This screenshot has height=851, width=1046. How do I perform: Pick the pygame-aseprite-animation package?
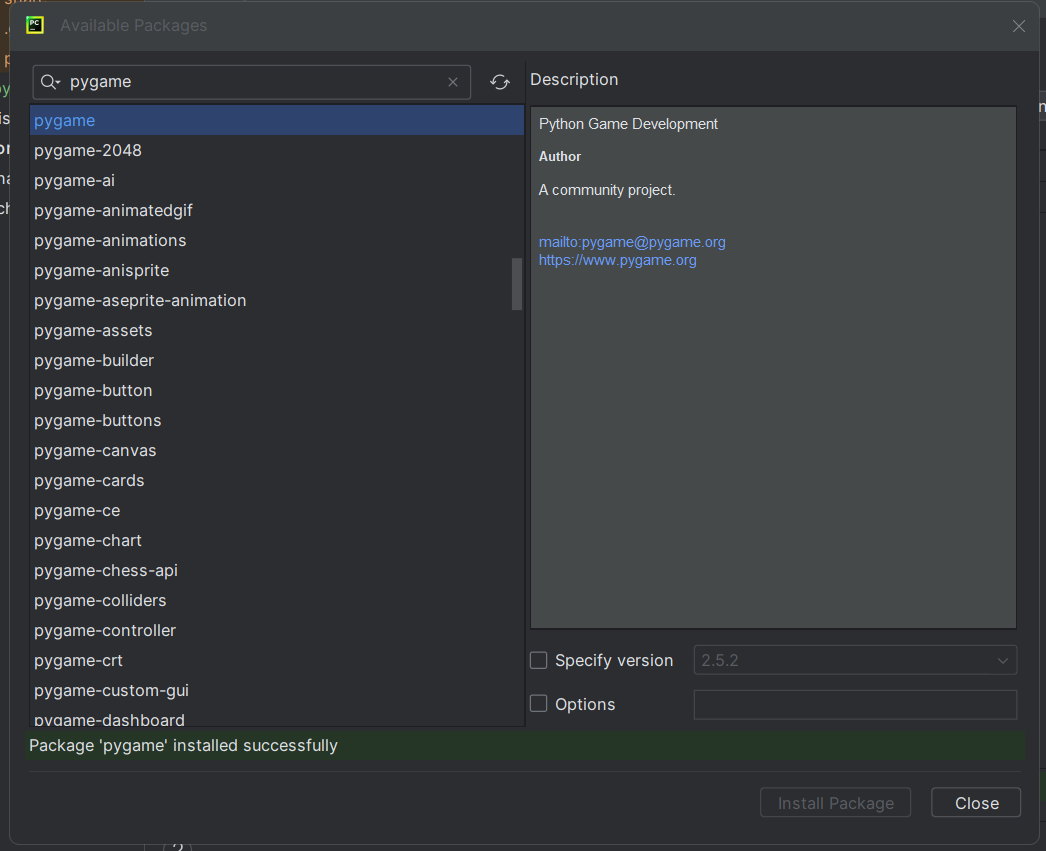click(277, 301)
